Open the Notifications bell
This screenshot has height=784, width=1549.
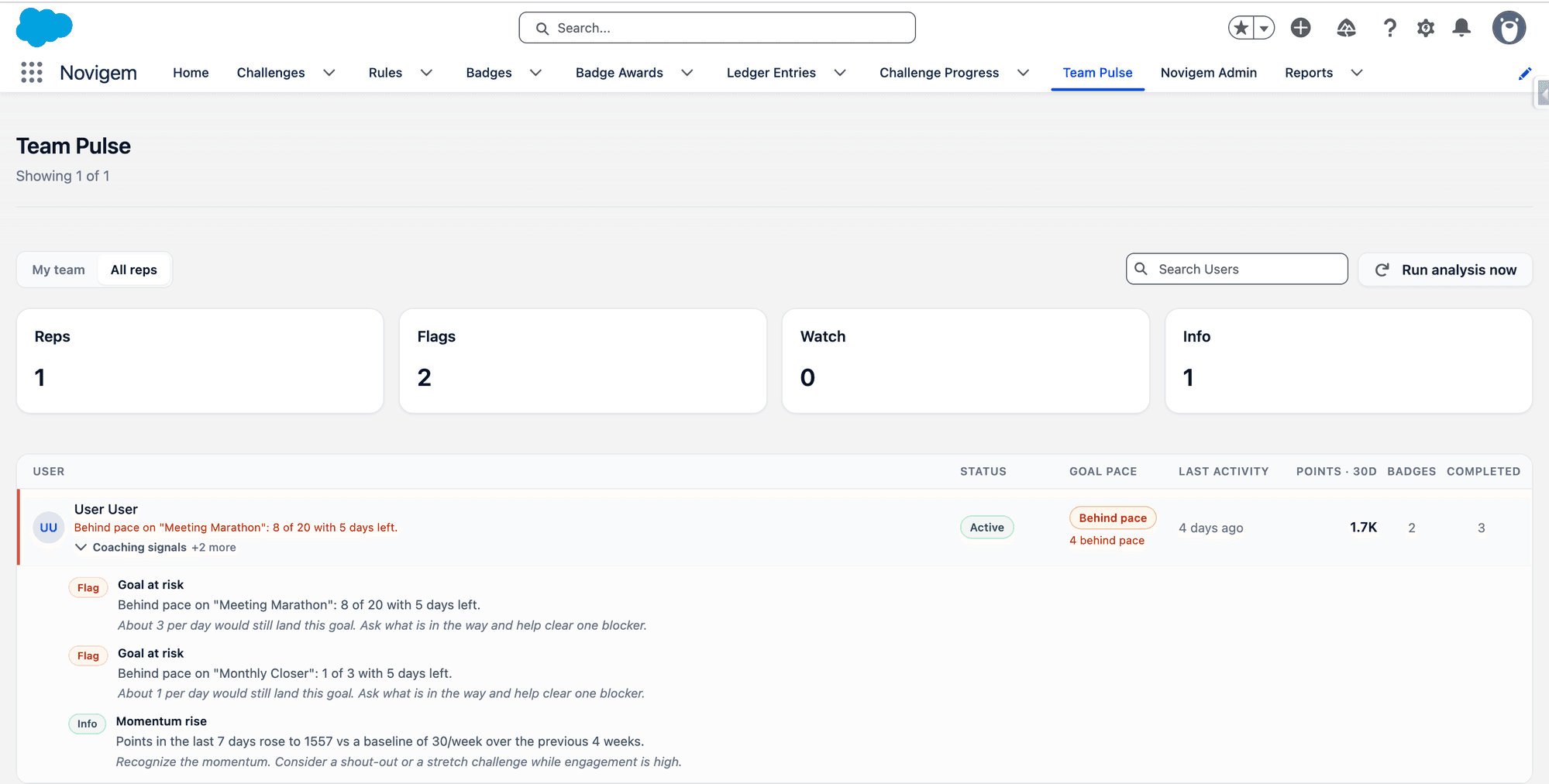pos(1461,28)
